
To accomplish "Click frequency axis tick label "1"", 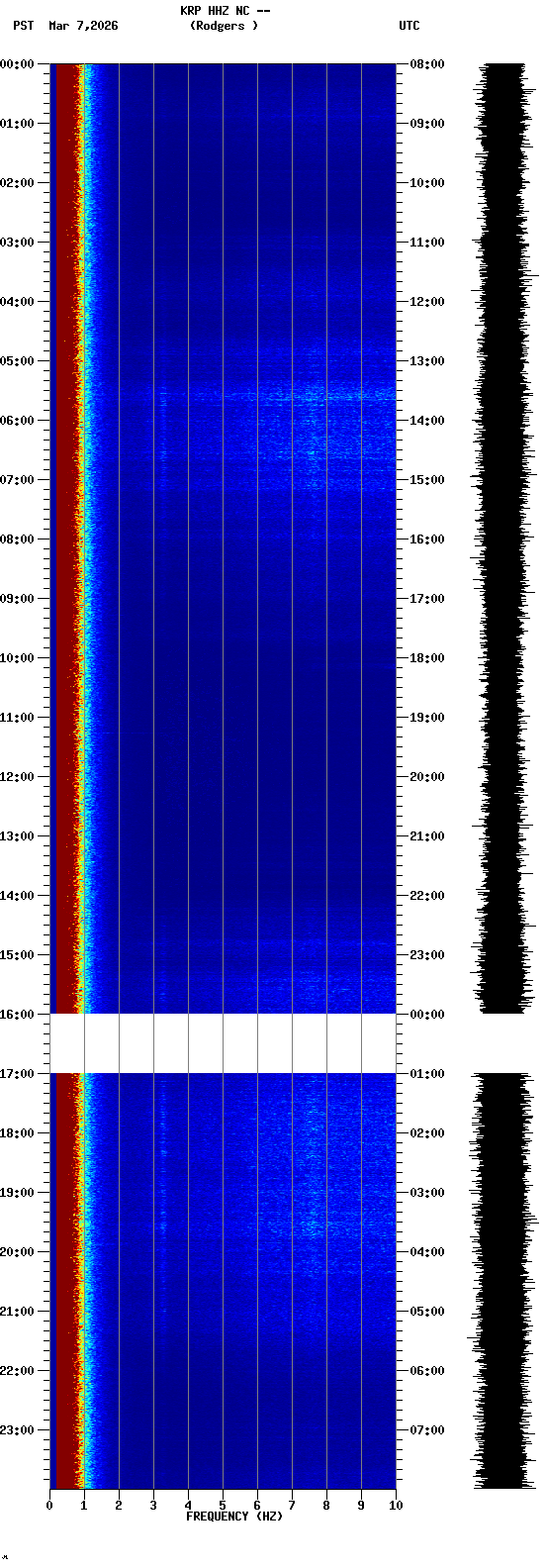I will point(84,1506).
